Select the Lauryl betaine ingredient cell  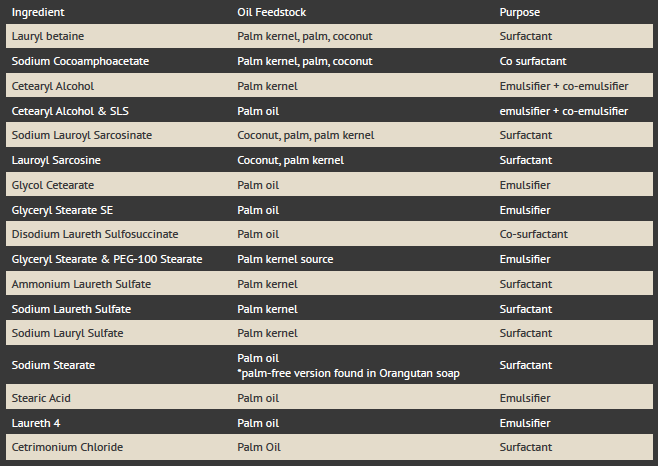coord(48,36)
